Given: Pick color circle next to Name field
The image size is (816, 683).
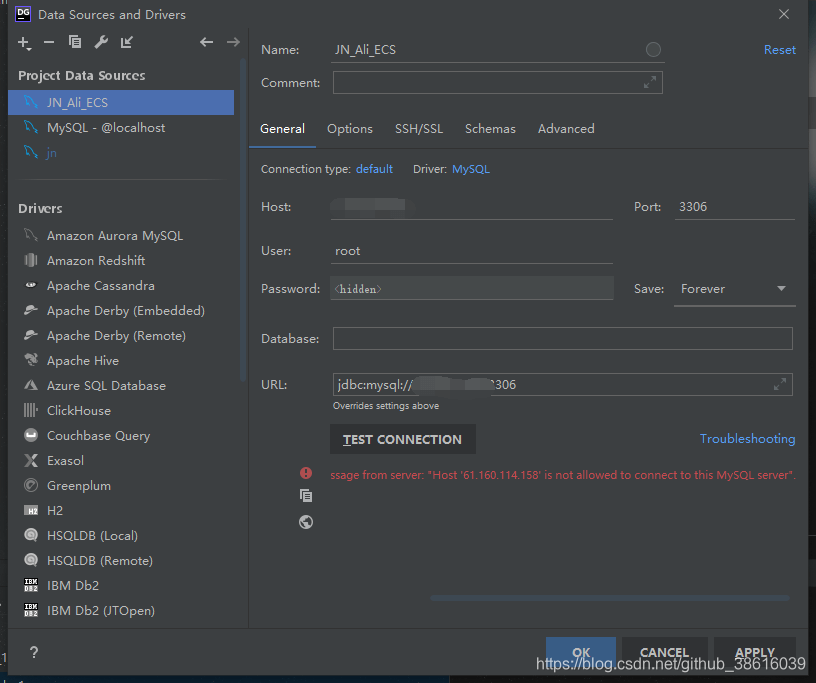Looking at the screenshot, I should pyautogui.click(x=653, y=49).
